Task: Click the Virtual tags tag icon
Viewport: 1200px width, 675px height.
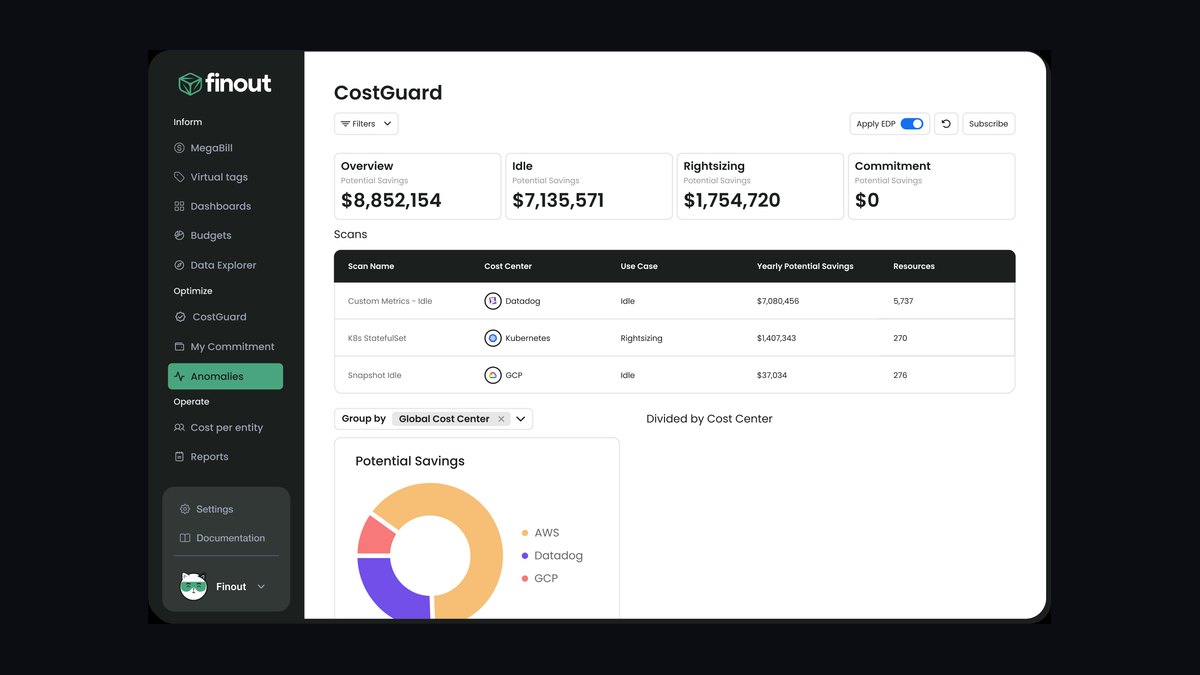Action: 180,177
